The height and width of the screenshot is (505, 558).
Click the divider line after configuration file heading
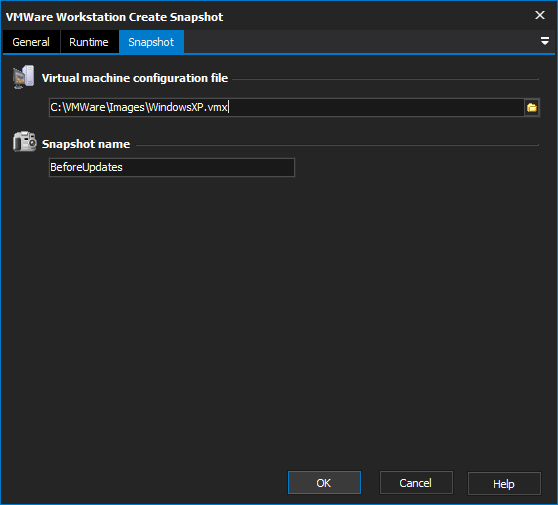point(385,79)
